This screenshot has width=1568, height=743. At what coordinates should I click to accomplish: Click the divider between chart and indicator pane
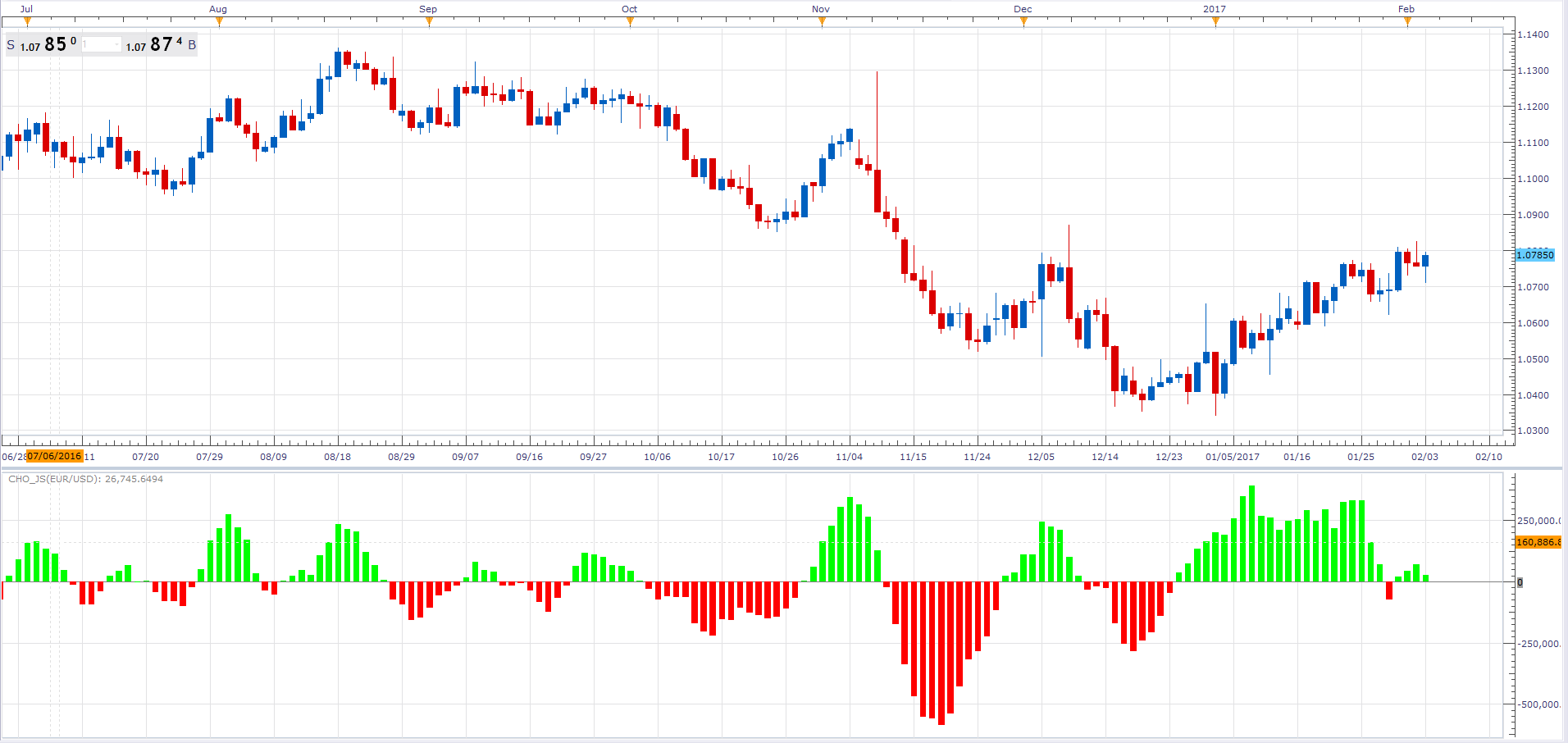[784, 469]
